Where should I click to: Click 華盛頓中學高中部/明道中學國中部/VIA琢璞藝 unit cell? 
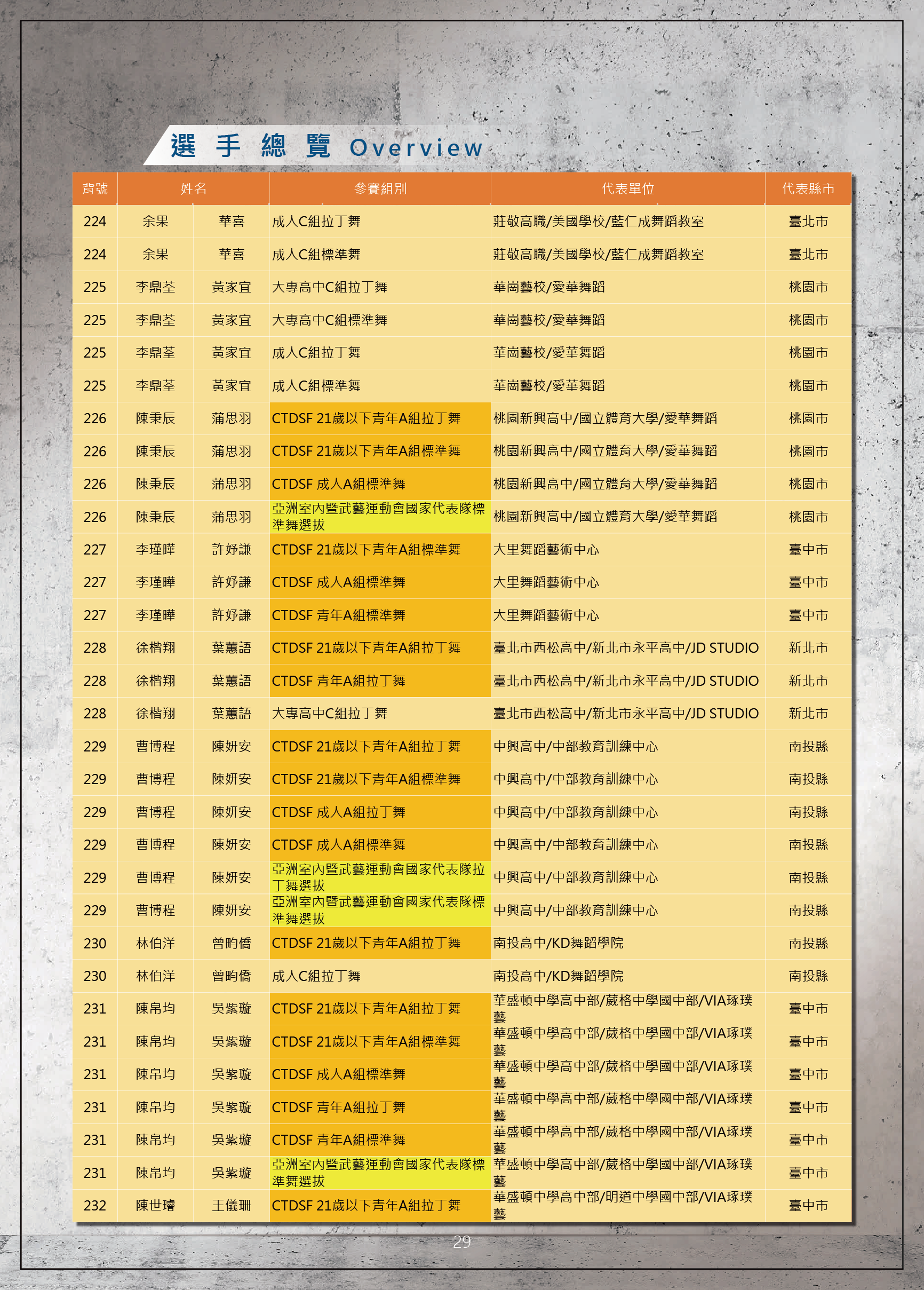point(628,1205)
